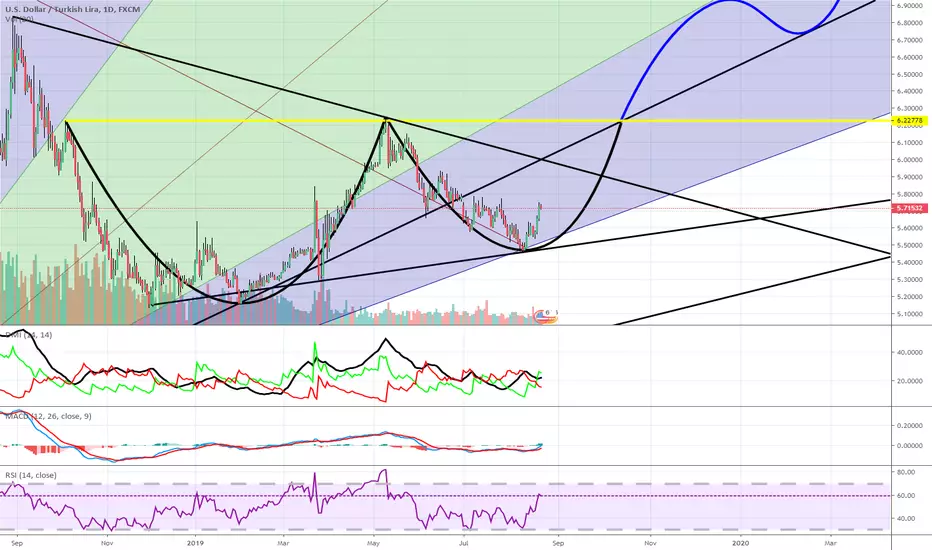Click the 2019 label on time axis

coord(196,543)
